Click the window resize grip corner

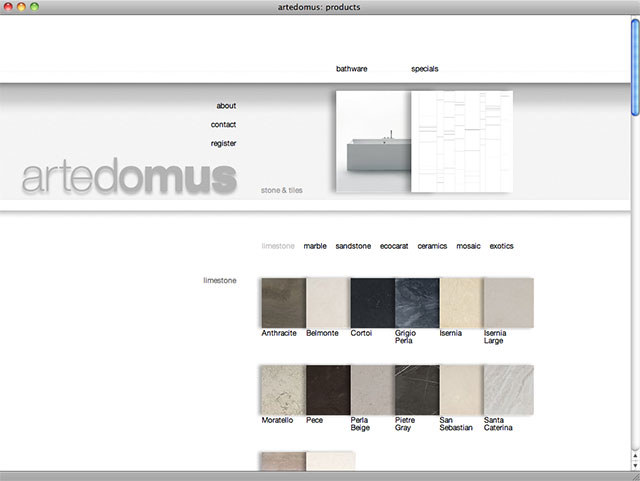635,476
